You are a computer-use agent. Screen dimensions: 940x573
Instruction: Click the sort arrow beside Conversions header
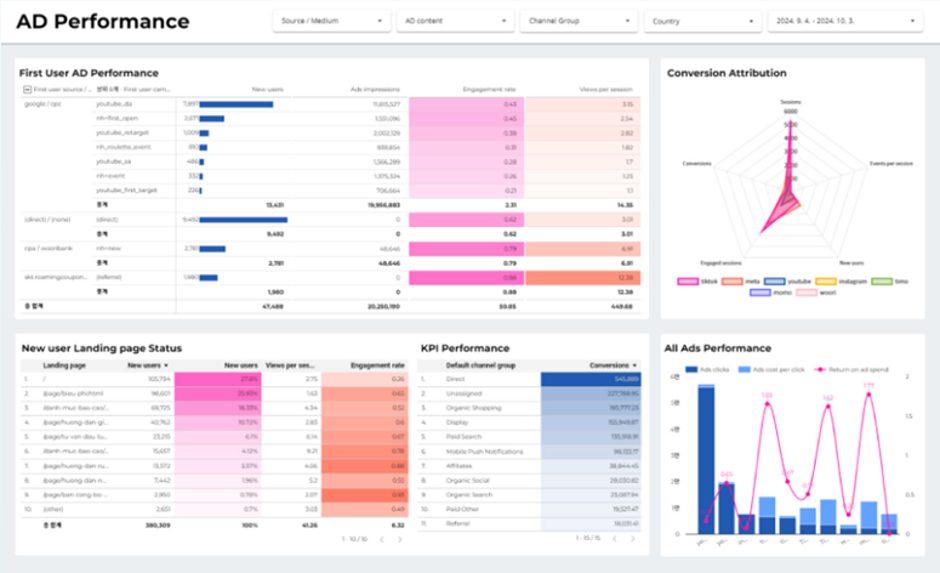635,365
